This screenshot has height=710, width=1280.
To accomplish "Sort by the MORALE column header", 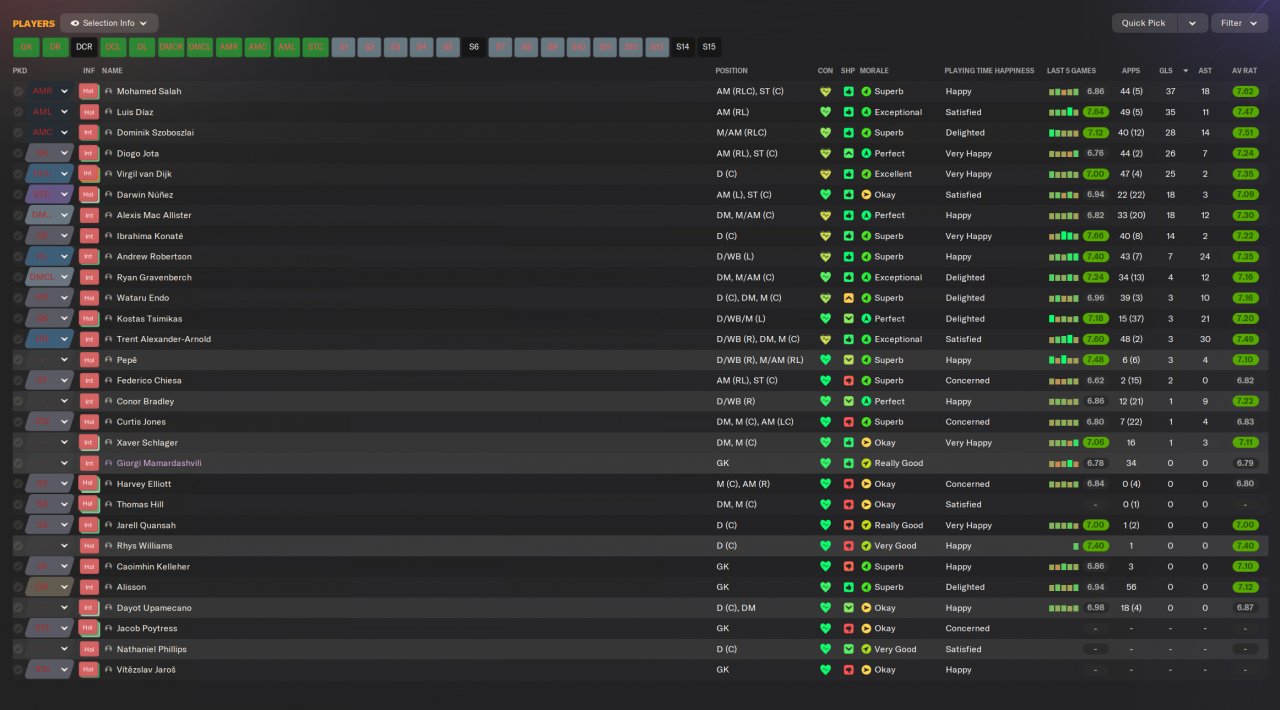I will coord(874,71).
